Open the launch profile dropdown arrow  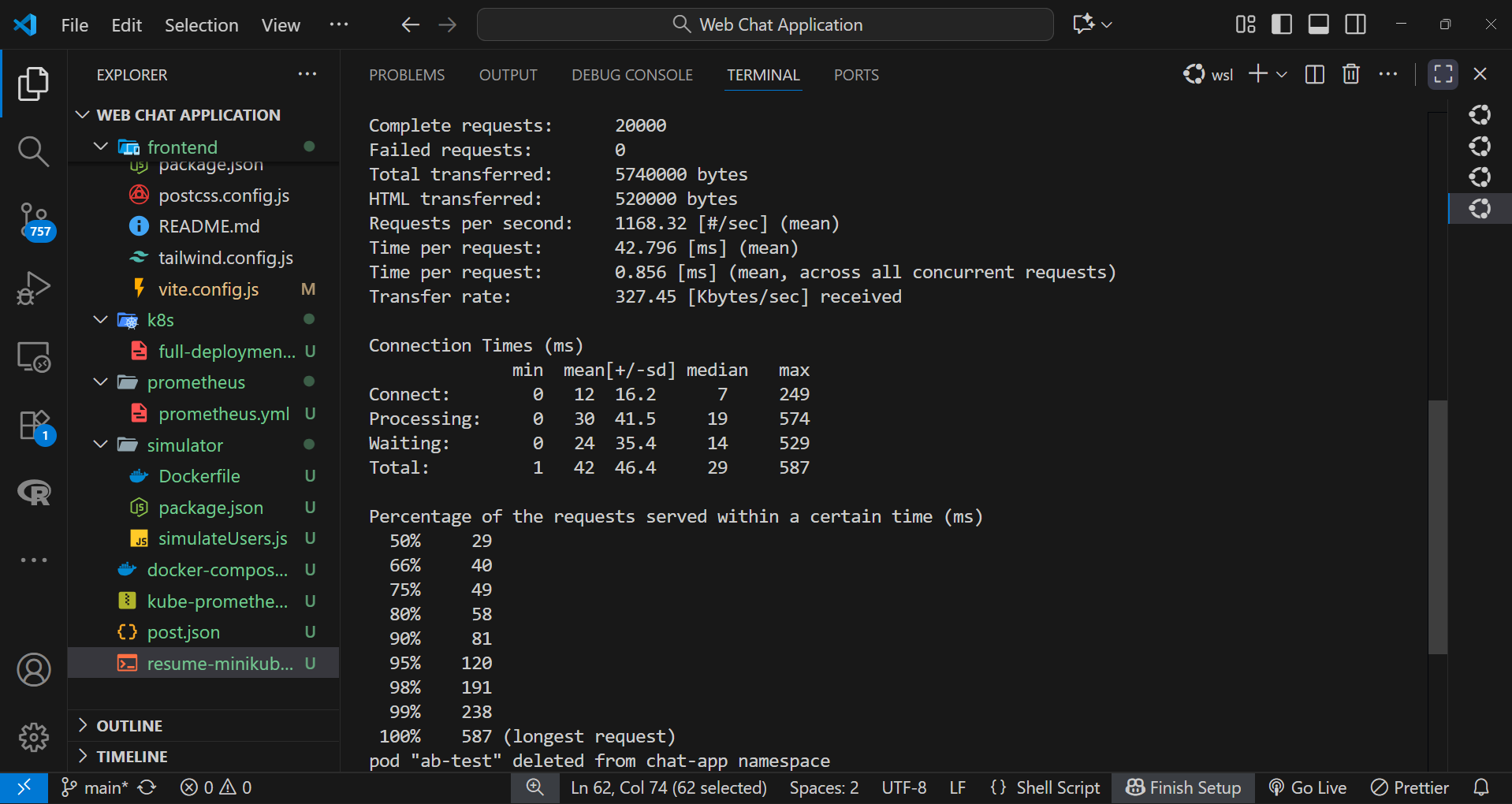(1282, 75)
